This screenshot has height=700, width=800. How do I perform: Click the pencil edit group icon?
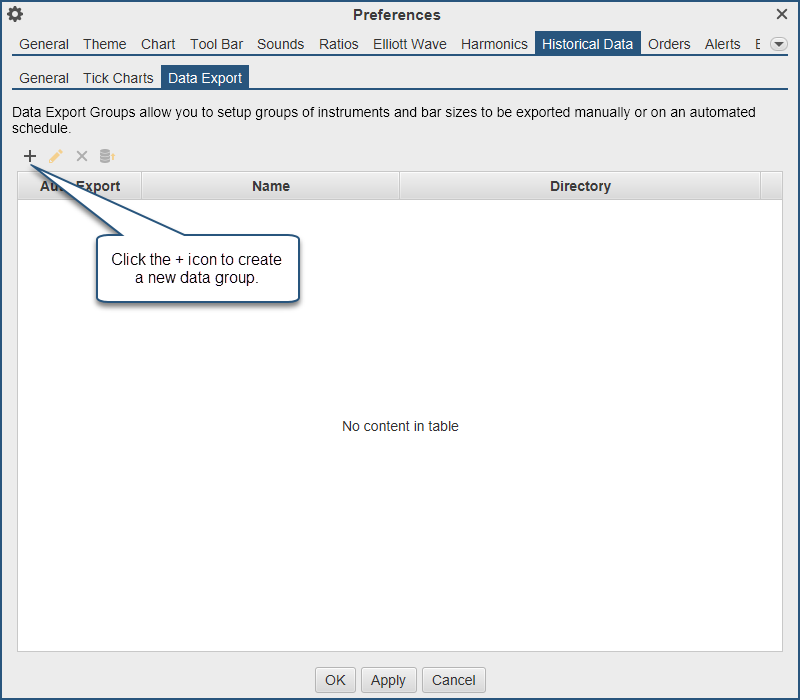(x=56, y=156)
